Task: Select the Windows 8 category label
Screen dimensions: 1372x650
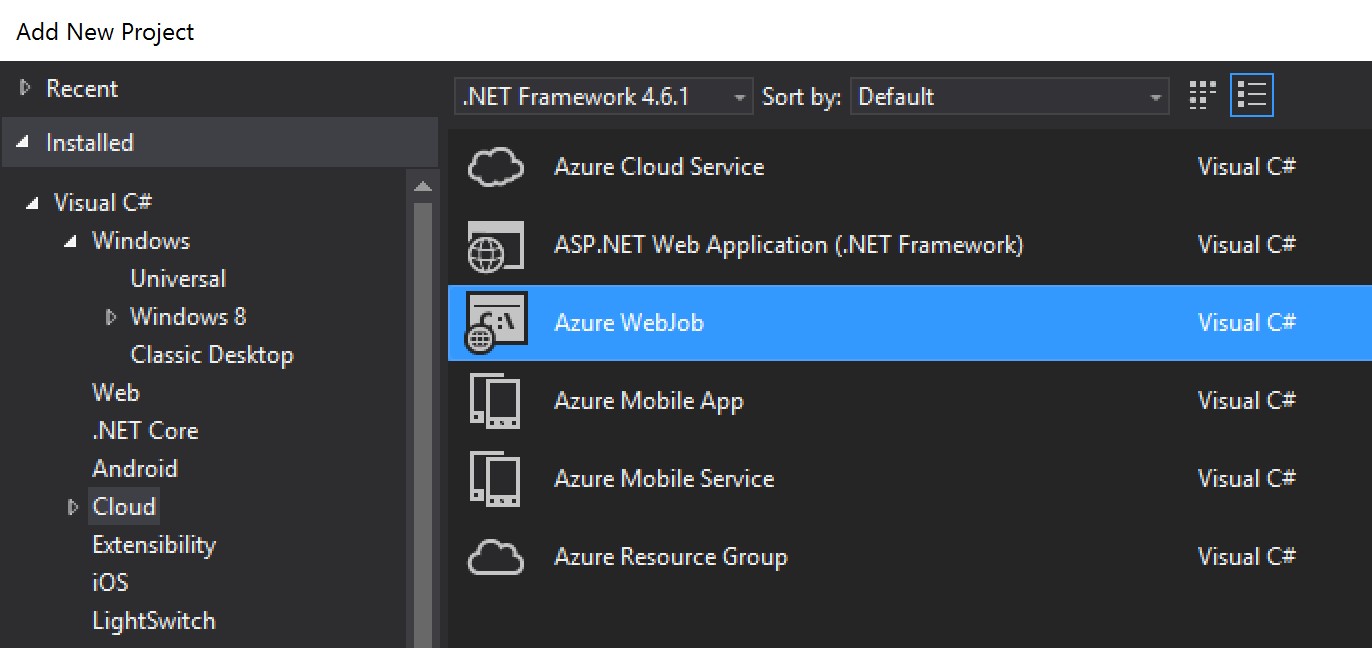Action: click(188, 317)
